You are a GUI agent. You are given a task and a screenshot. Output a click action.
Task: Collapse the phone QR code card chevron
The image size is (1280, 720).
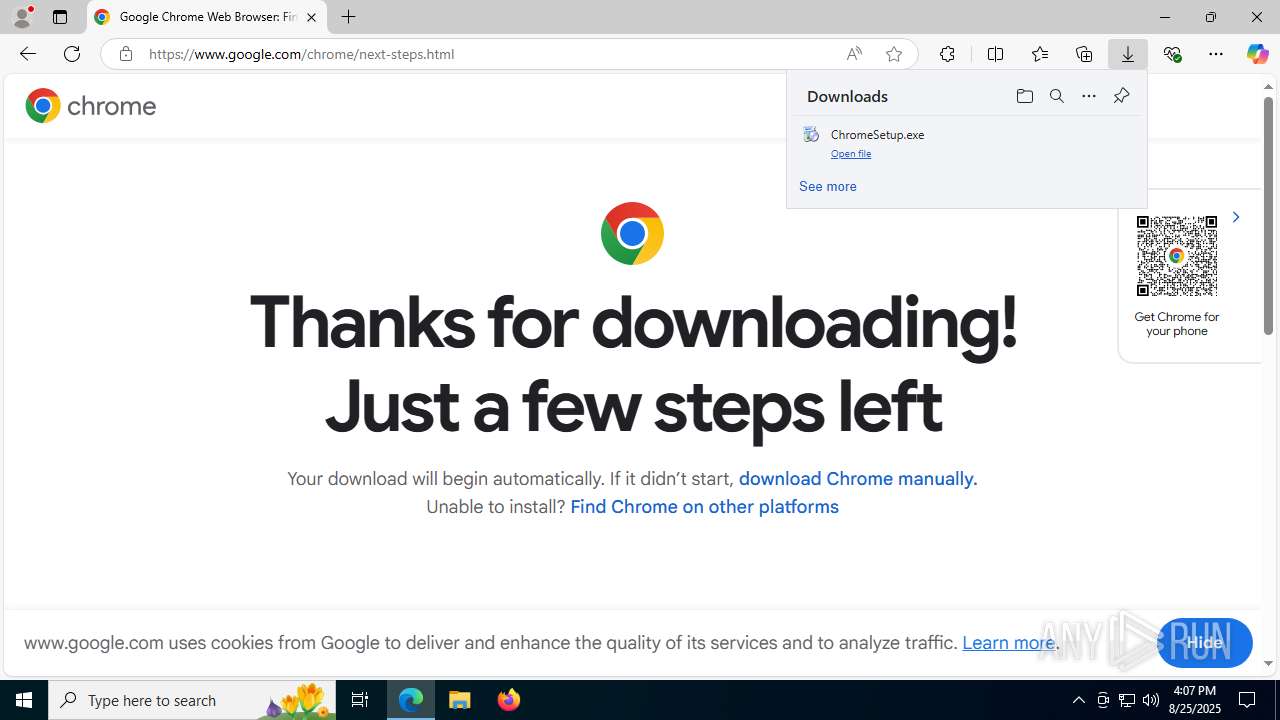[1236, 217]
